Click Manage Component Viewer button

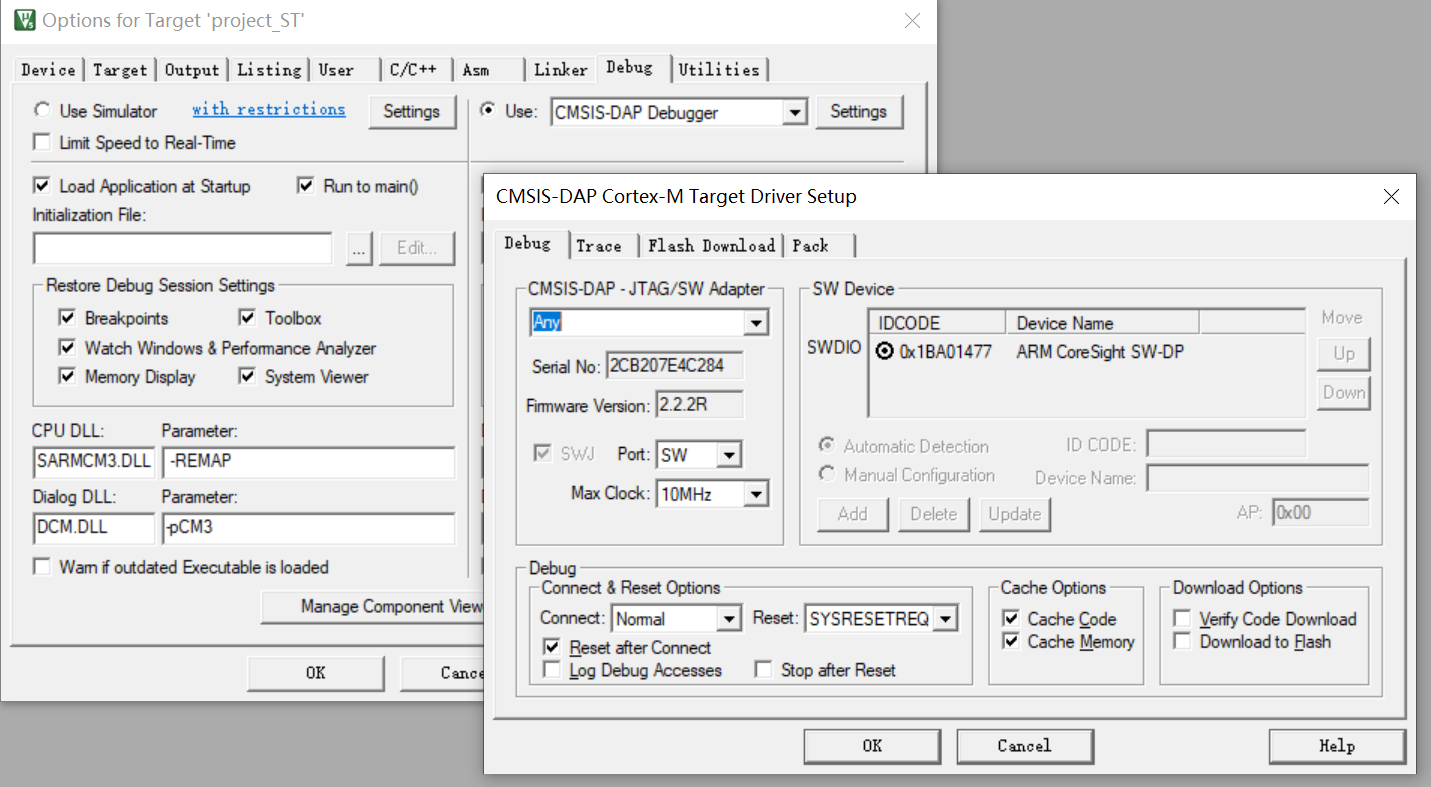tap(373, 607)
